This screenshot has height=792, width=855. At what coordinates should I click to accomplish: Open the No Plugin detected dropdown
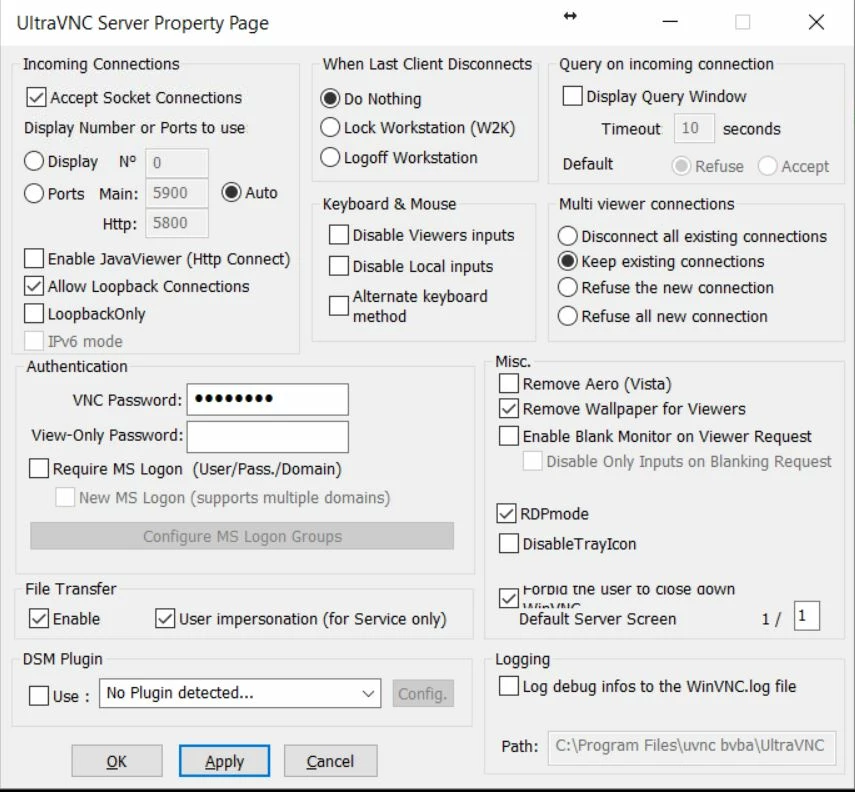[x=240, y=693]
